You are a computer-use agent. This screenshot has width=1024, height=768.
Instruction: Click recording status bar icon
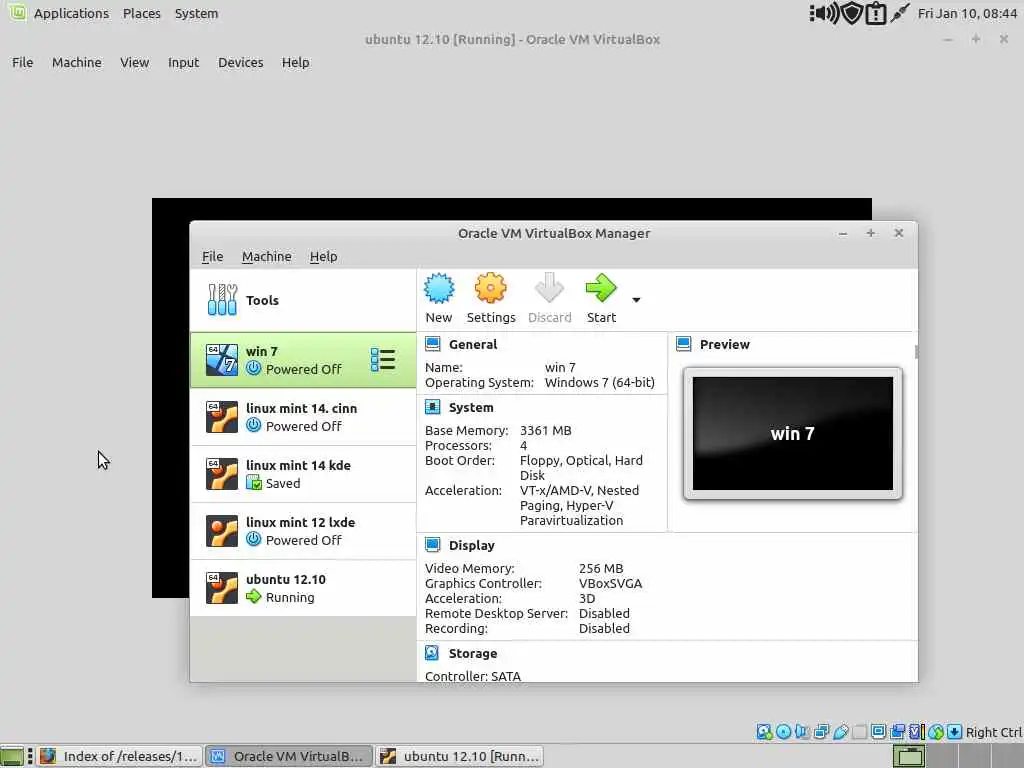(x=898, y=732)
